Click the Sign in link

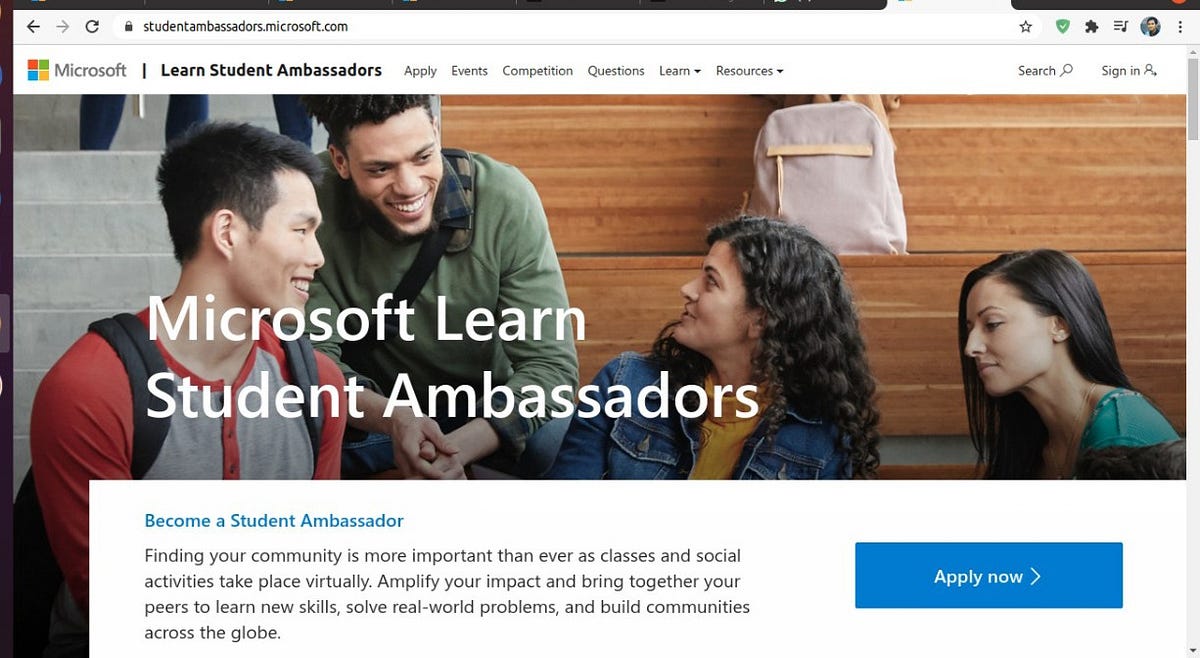(1129, 71)
